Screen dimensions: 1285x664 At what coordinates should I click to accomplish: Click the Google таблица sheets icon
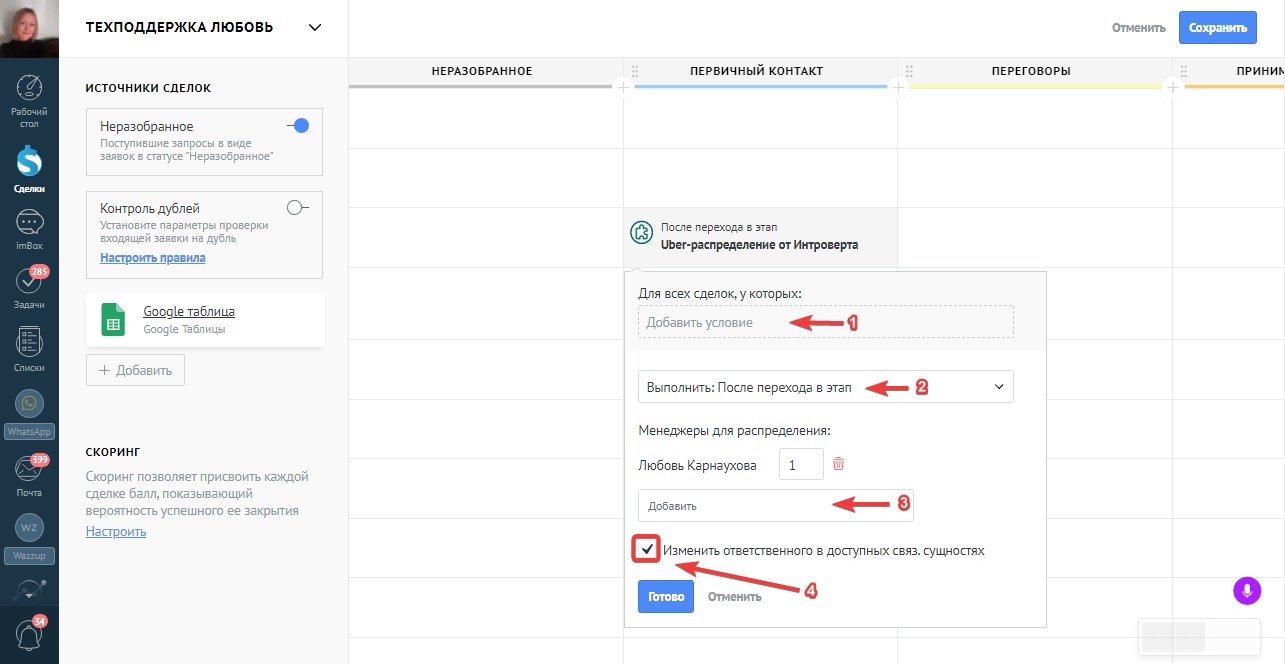(113, 320)
